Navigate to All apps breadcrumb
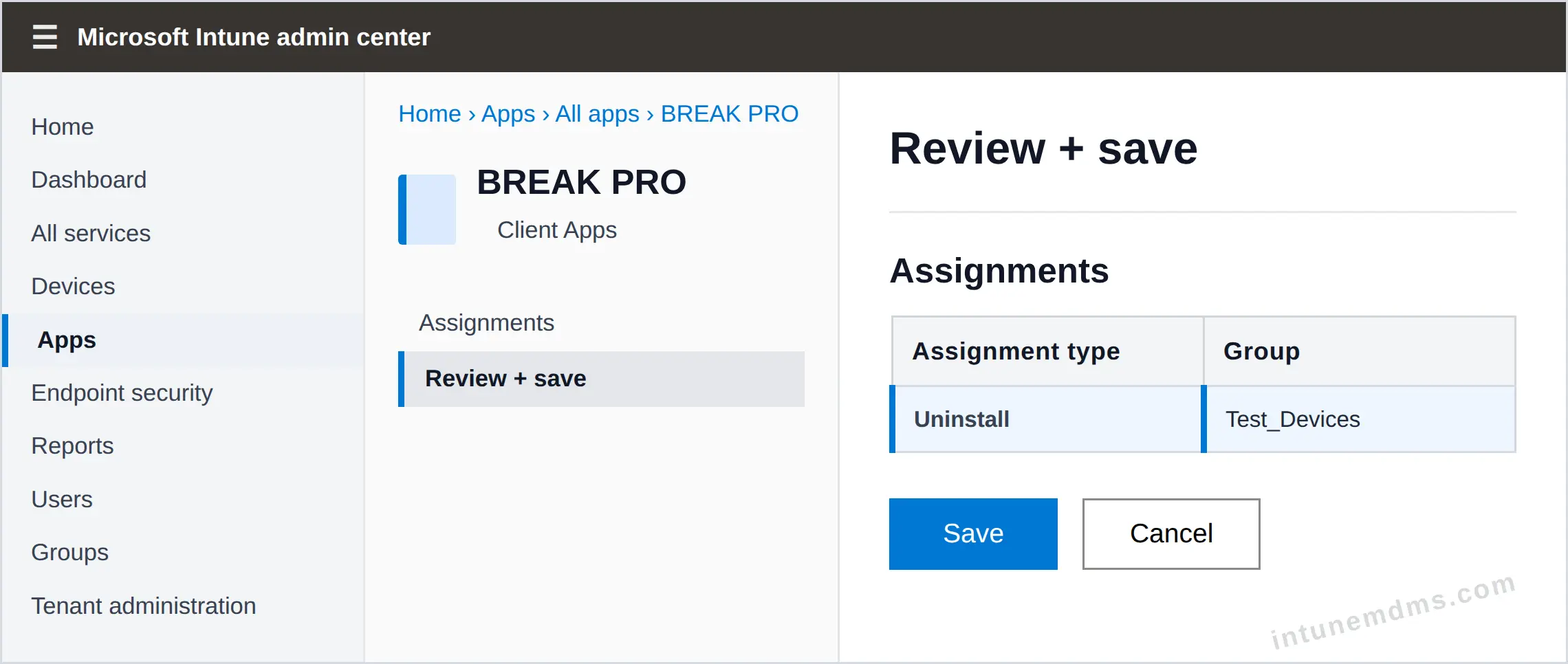The height and width of the screenshot is (664, 1568). point(597,114)
